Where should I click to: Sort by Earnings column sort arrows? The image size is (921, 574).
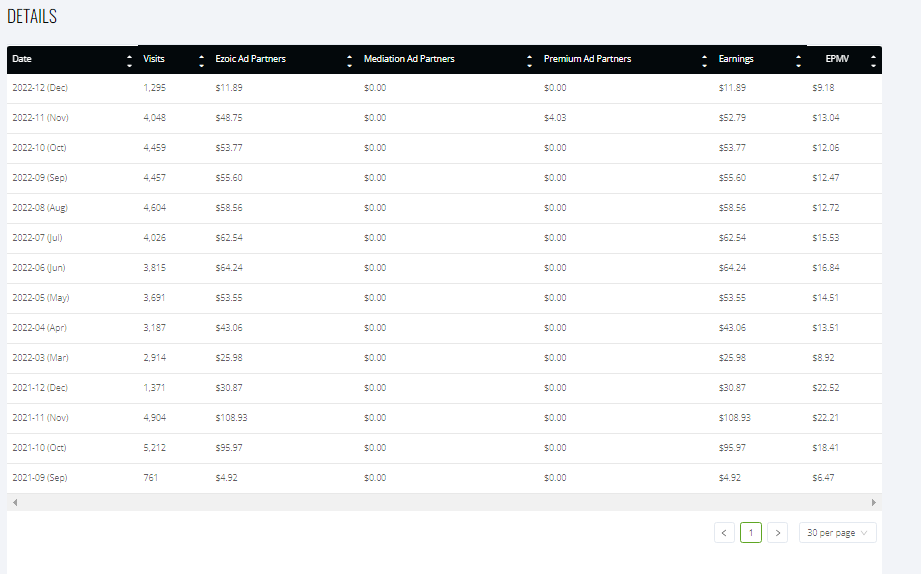pyautogui.click(x=798, y=61)
